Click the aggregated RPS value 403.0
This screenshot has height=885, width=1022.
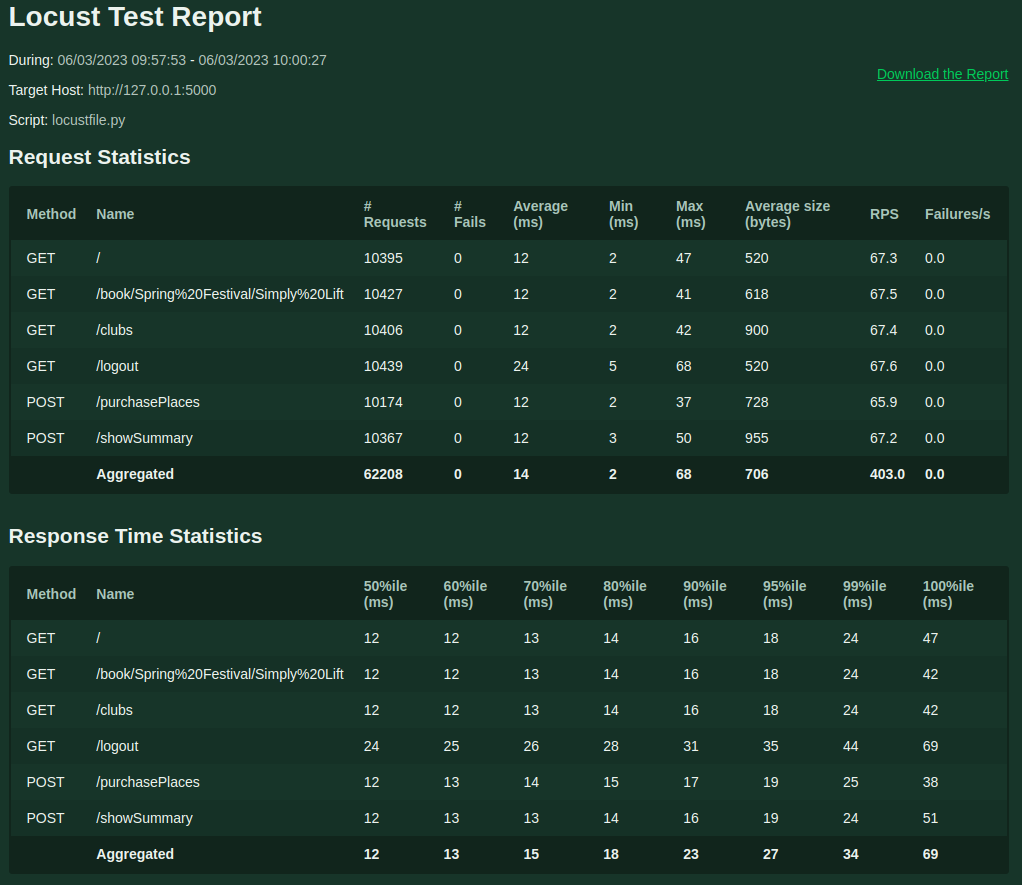(887, 474)
